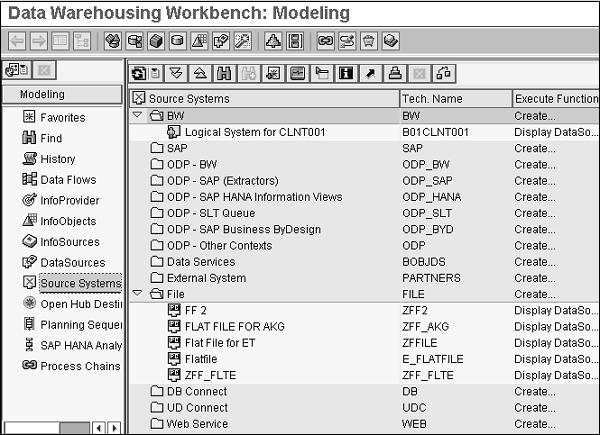Select the Modeling tab in left panel
The image size is (600, 435).
[62, 94]
